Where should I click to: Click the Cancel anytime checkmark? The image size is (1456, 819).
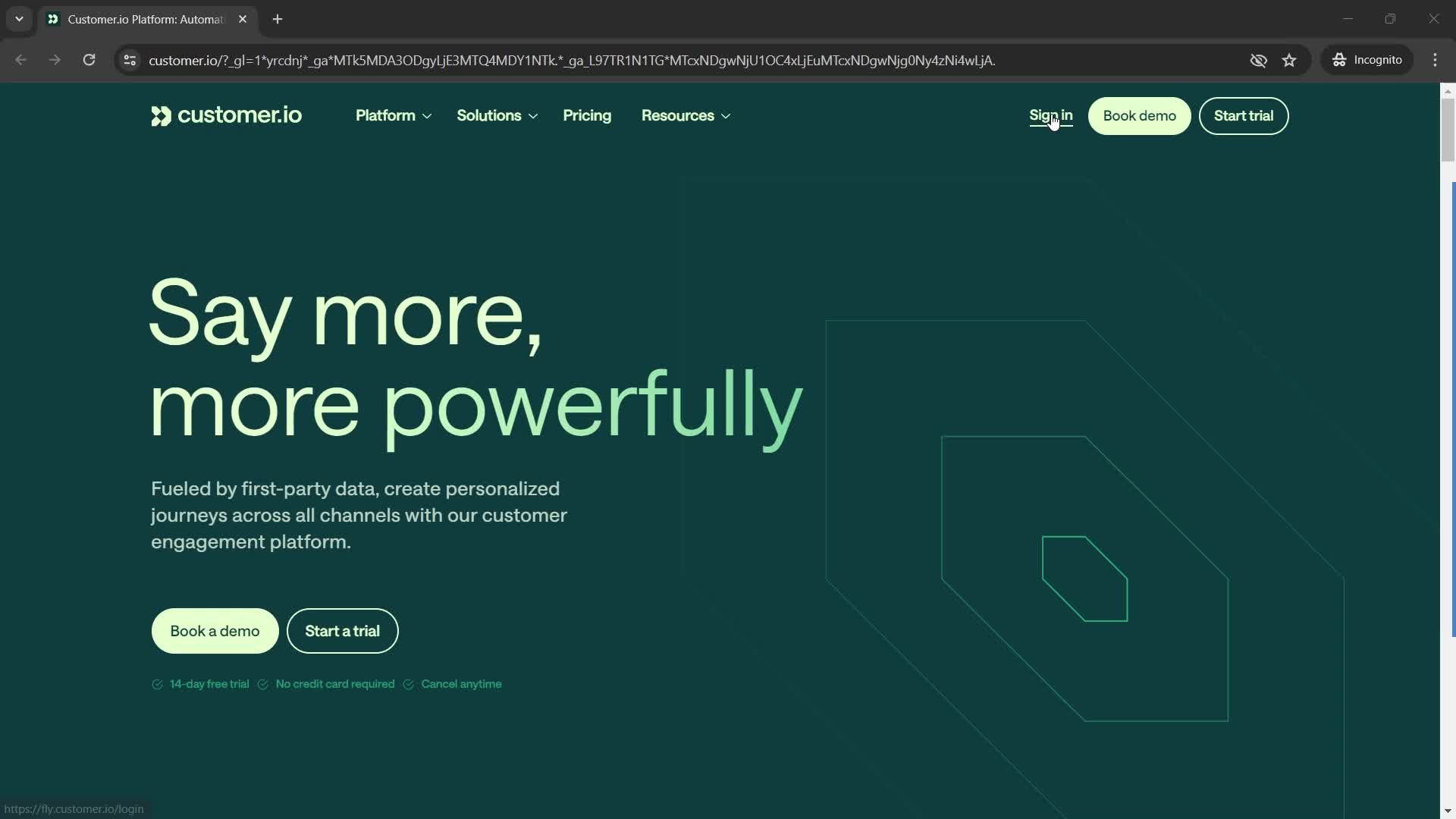pyautogui.click(x=407, y=684)
